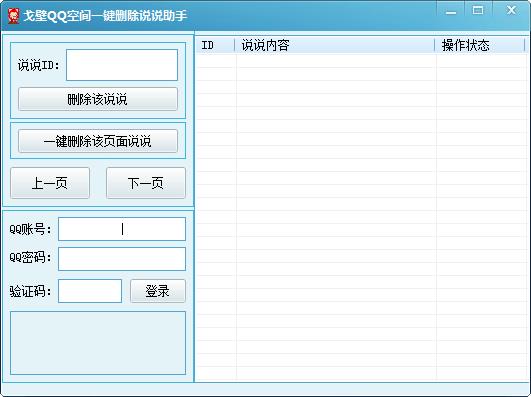Click the 验证码: label
The height and width of the screenshot is (397, 531).
point(30,291)
